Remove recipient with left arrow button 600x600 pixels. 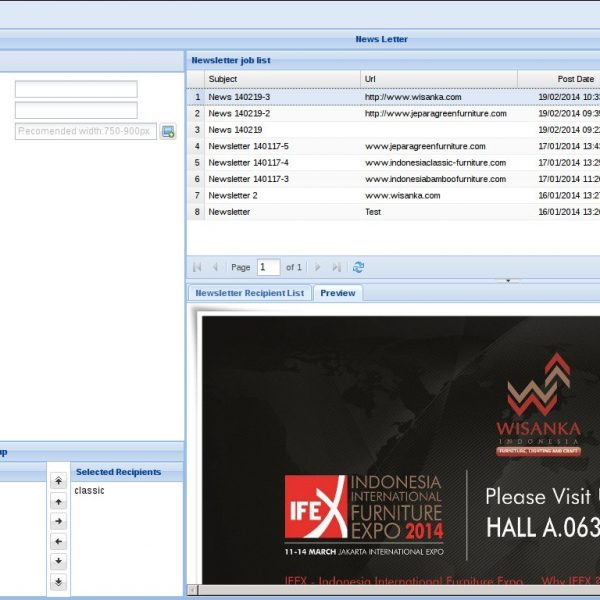tap(59, 541)
